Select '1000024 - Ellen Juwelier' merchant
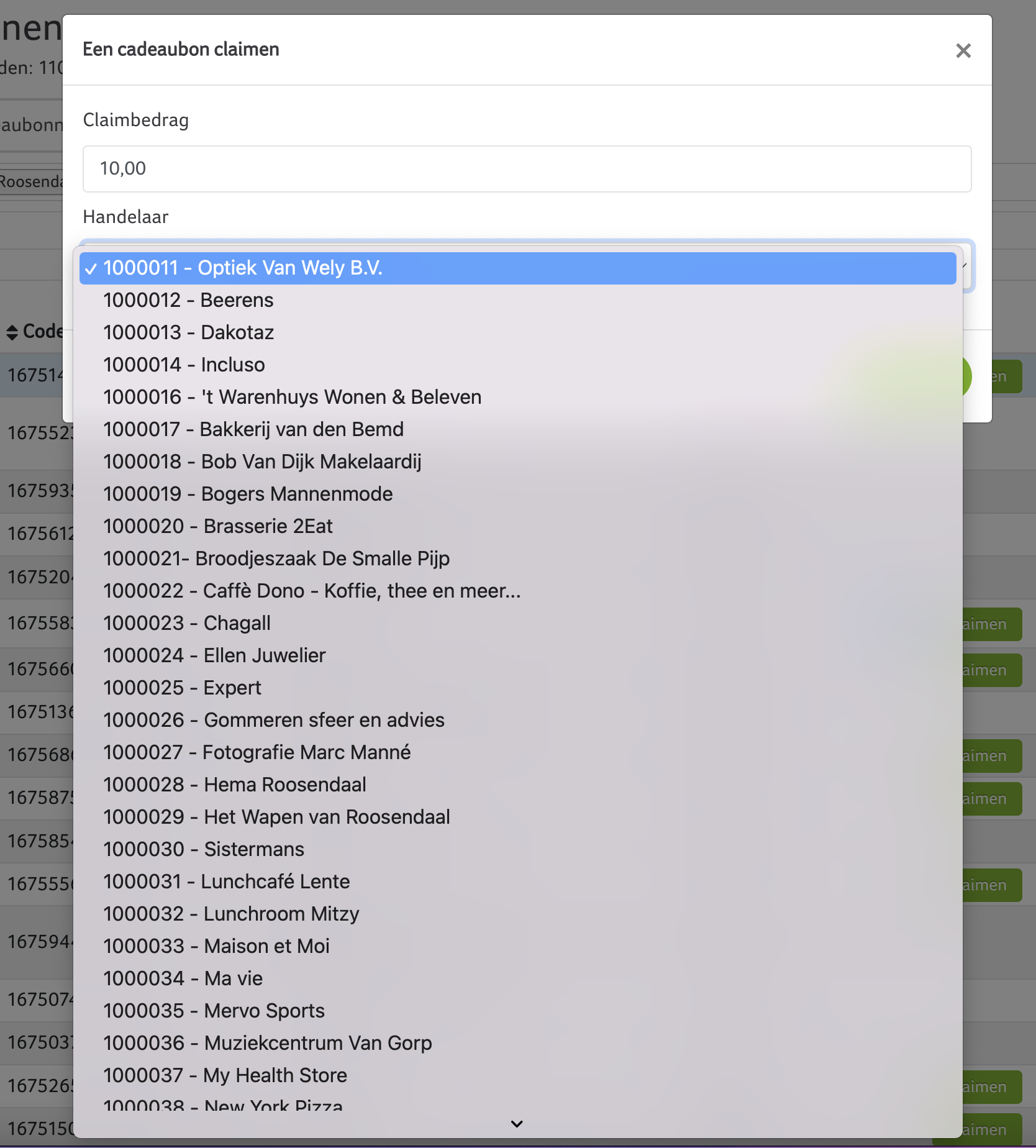 [517, 655]
